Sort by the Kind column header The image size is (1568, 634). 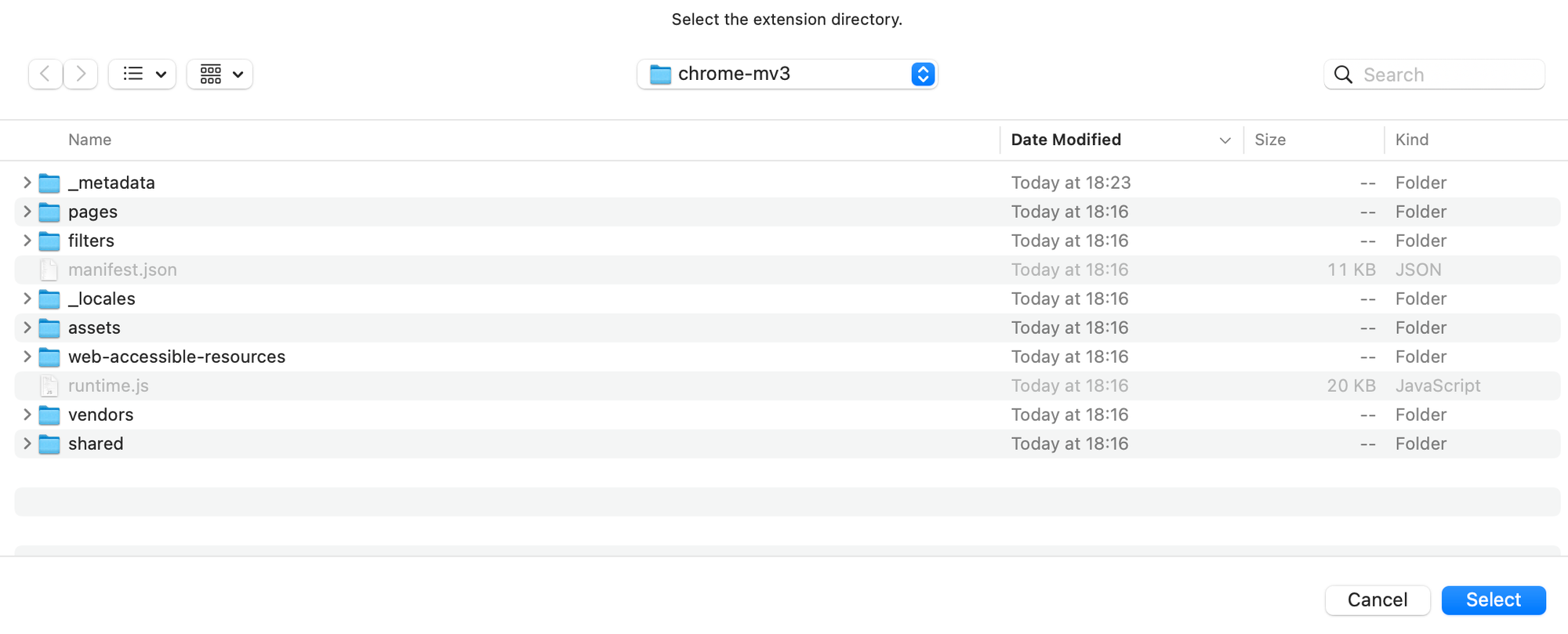click(x=1411, y=140)
